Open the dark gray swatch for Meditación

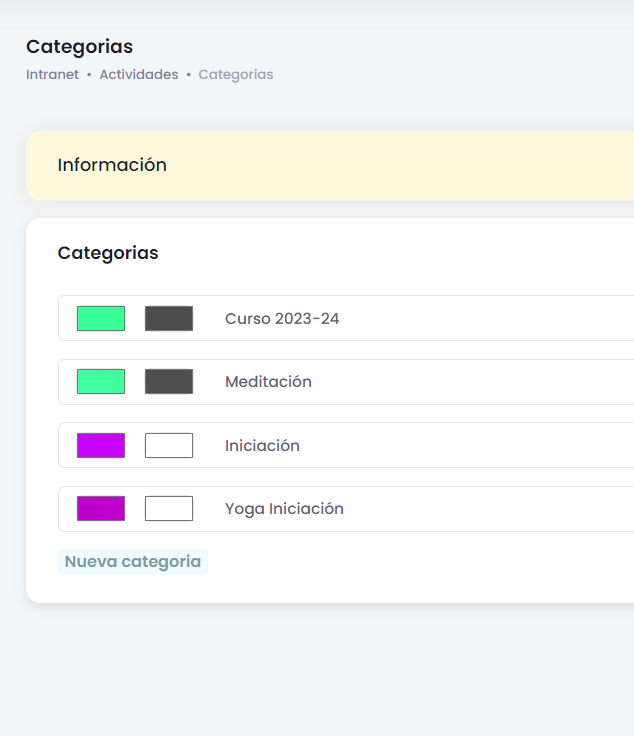coord(169,381)
